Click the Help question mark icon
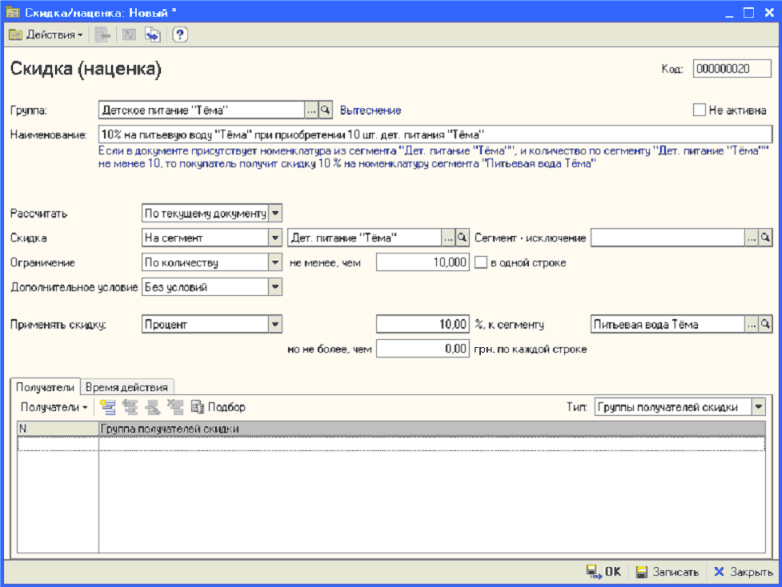782x587 pixels. [180, 35]
